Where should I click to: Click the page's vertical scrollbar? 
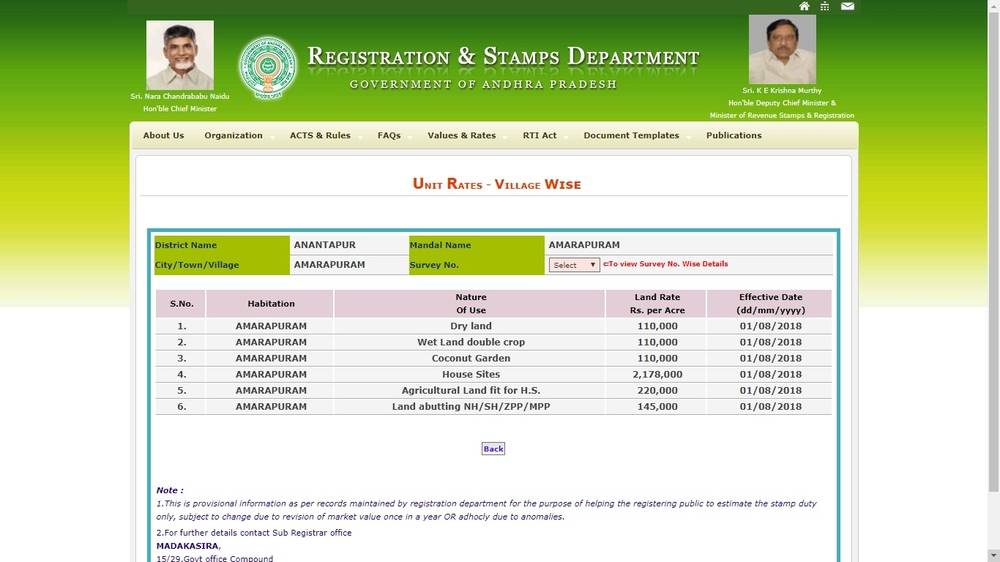tap(993, 252)
